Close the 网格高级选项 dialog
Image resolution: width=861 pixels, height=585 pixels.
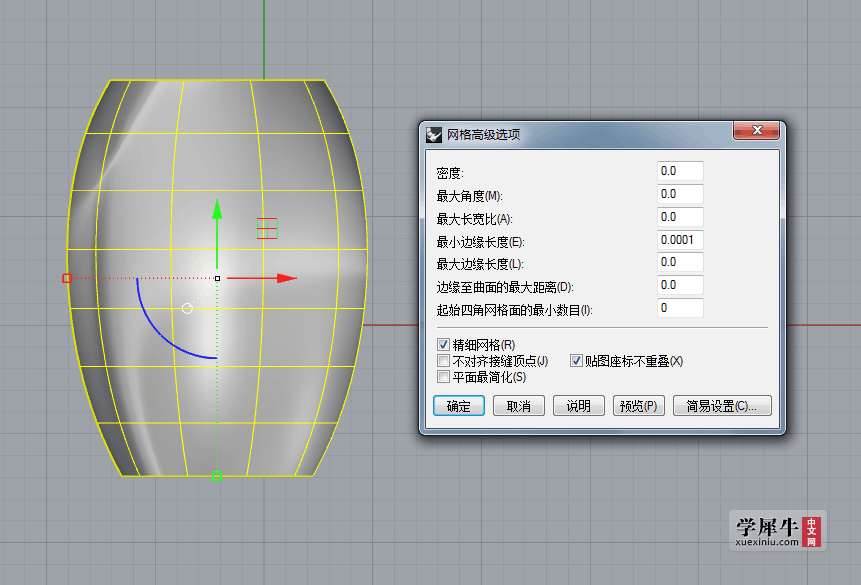click(x=757, y=130)
